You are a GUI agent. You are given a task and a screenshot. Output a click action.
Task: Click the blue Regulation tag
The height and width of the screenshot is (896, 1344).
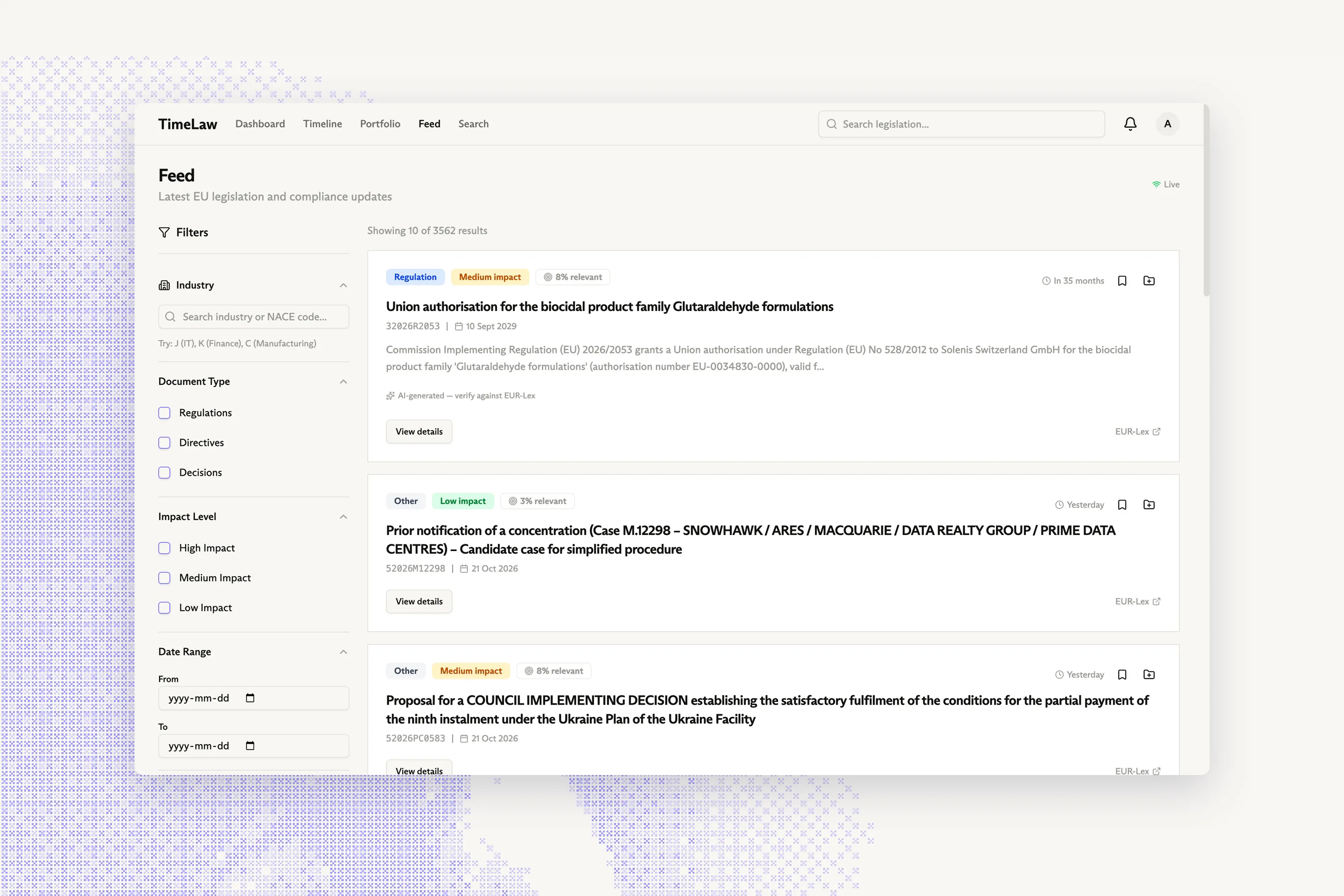pyautogui.click(x=415, y=277)
